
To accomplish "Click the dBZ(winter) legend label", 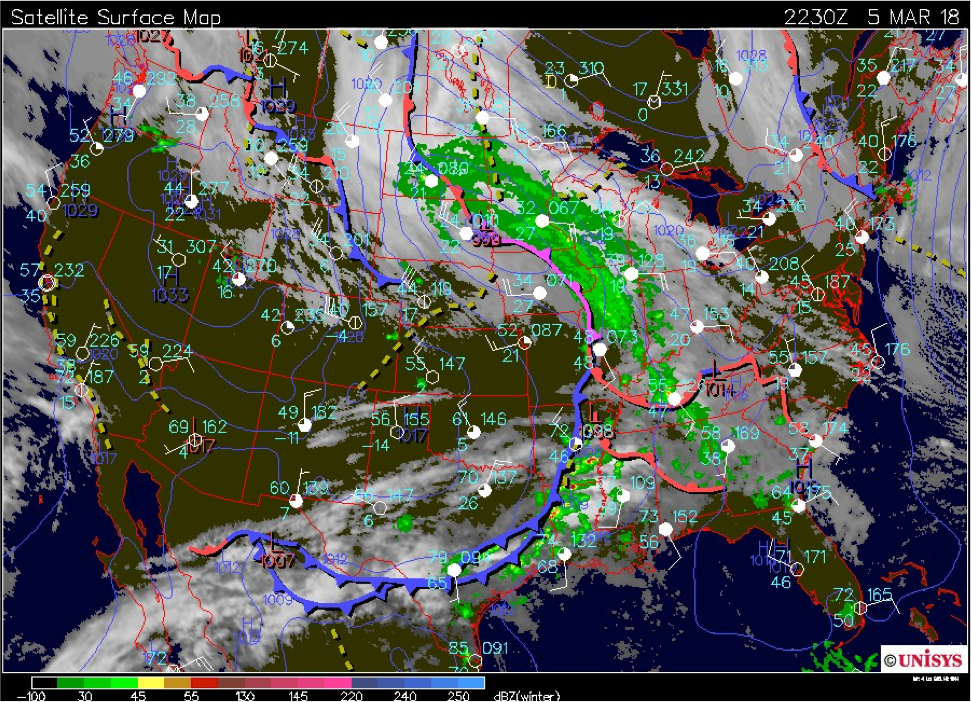I will coord(525,696).
